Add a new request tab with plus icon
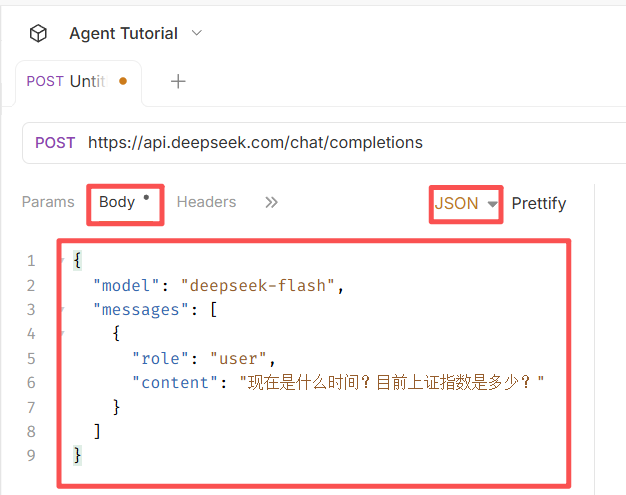Image resolution: width=626 pixels, height=495 pixels. [x=178, y=81]
